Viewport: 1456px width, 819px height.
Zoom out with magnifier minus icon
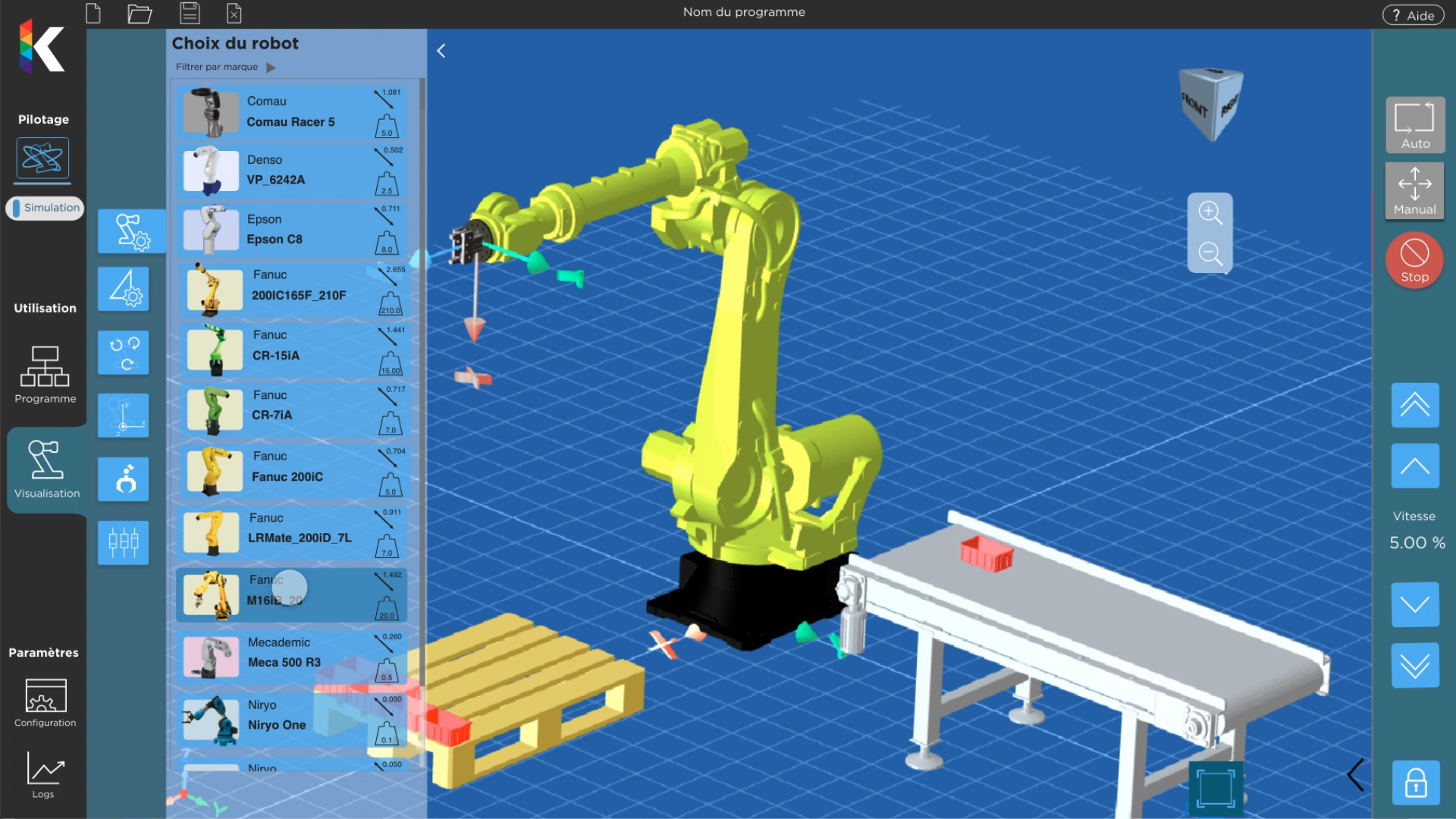1210,254
